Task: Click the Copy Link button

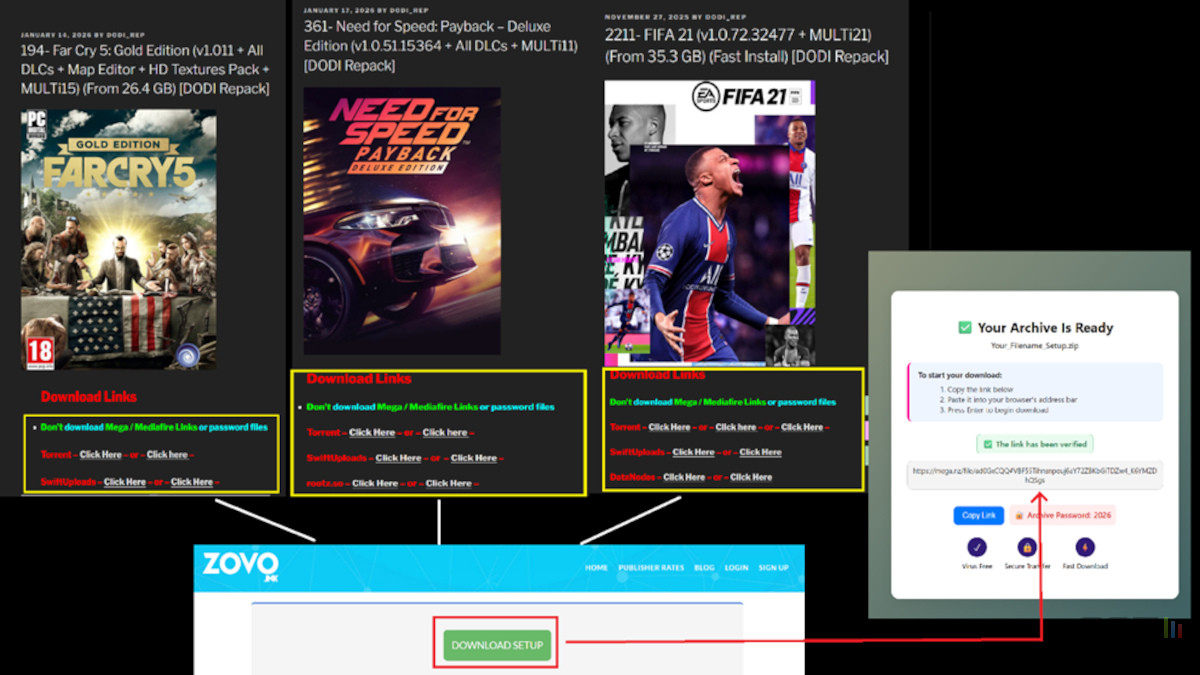Action: click(978, 514)
